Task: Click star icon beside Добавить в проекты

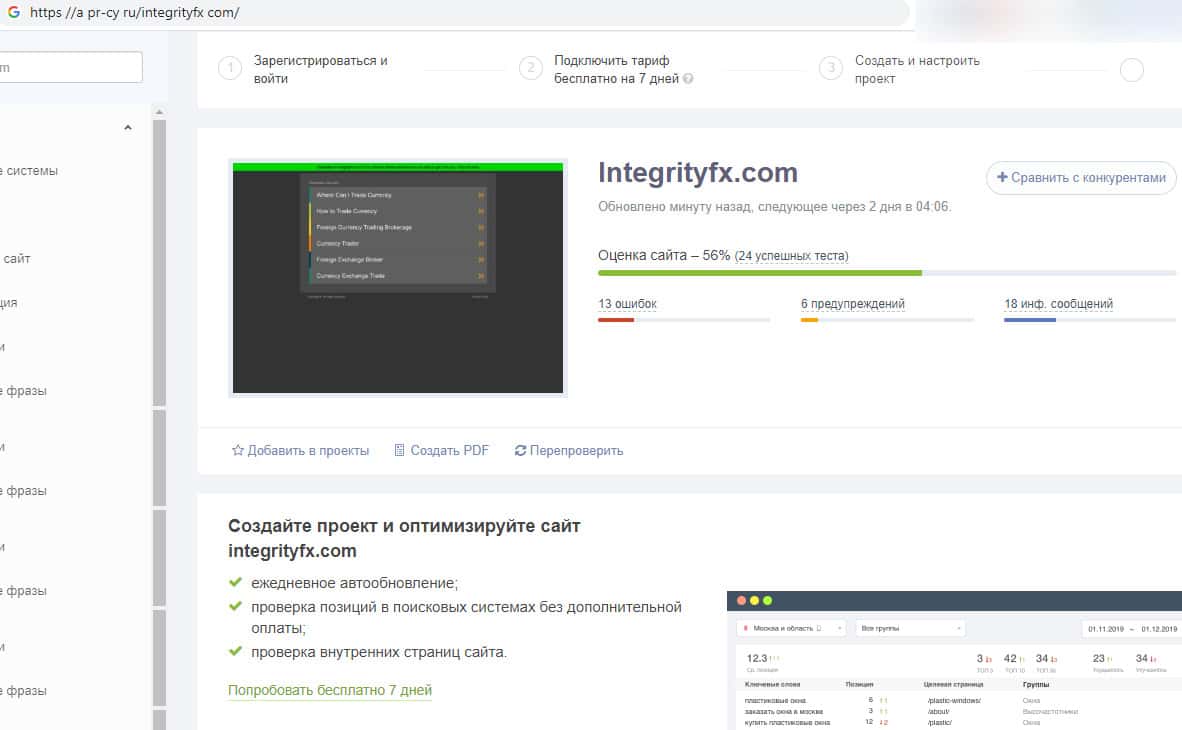Action: pos(237,450)
